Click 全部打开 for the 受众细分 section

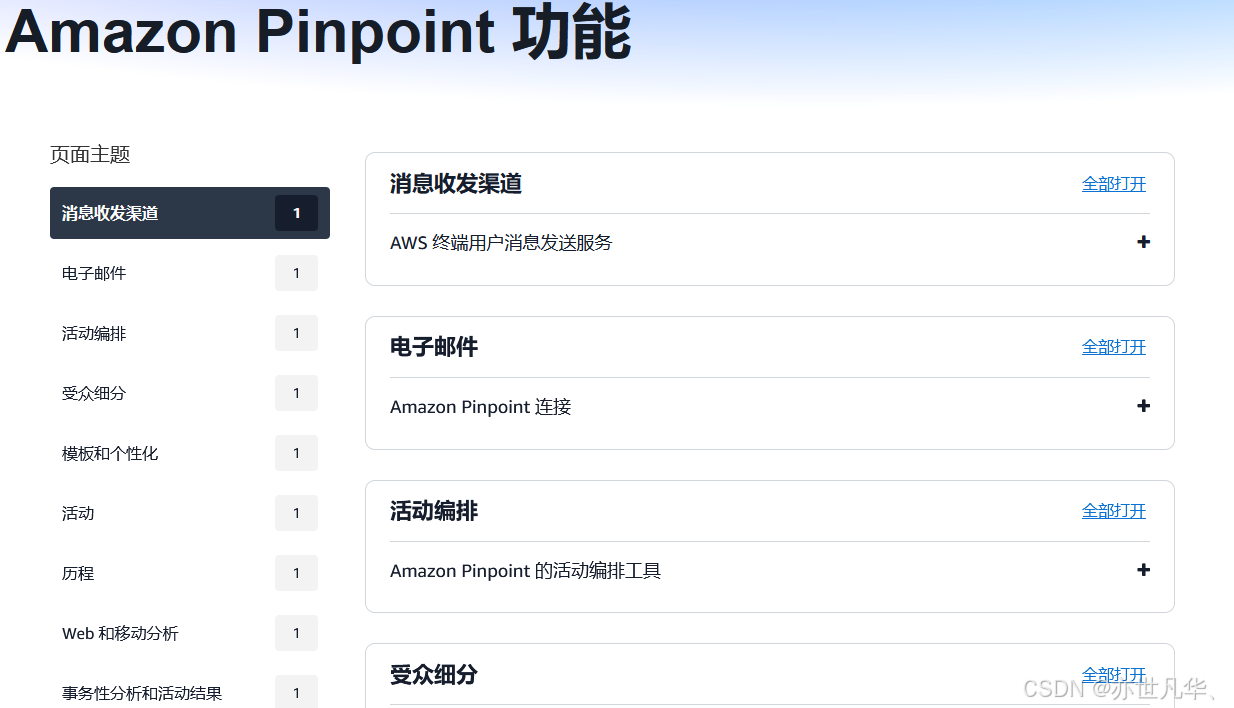[x=1114, y=674]
